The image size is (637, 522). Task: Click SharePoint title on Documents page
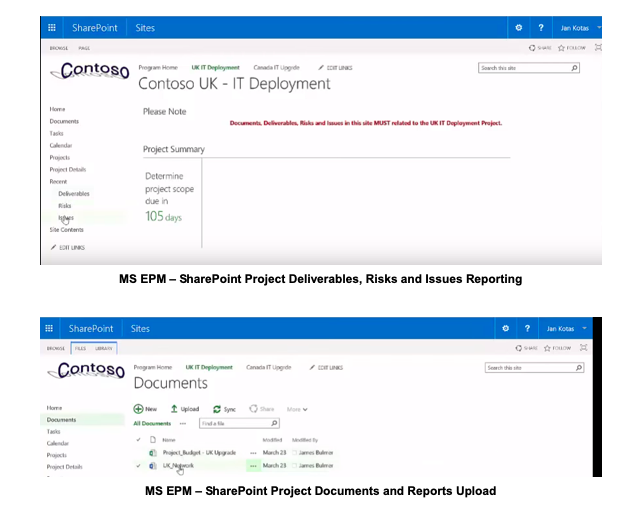click(91, 328)
